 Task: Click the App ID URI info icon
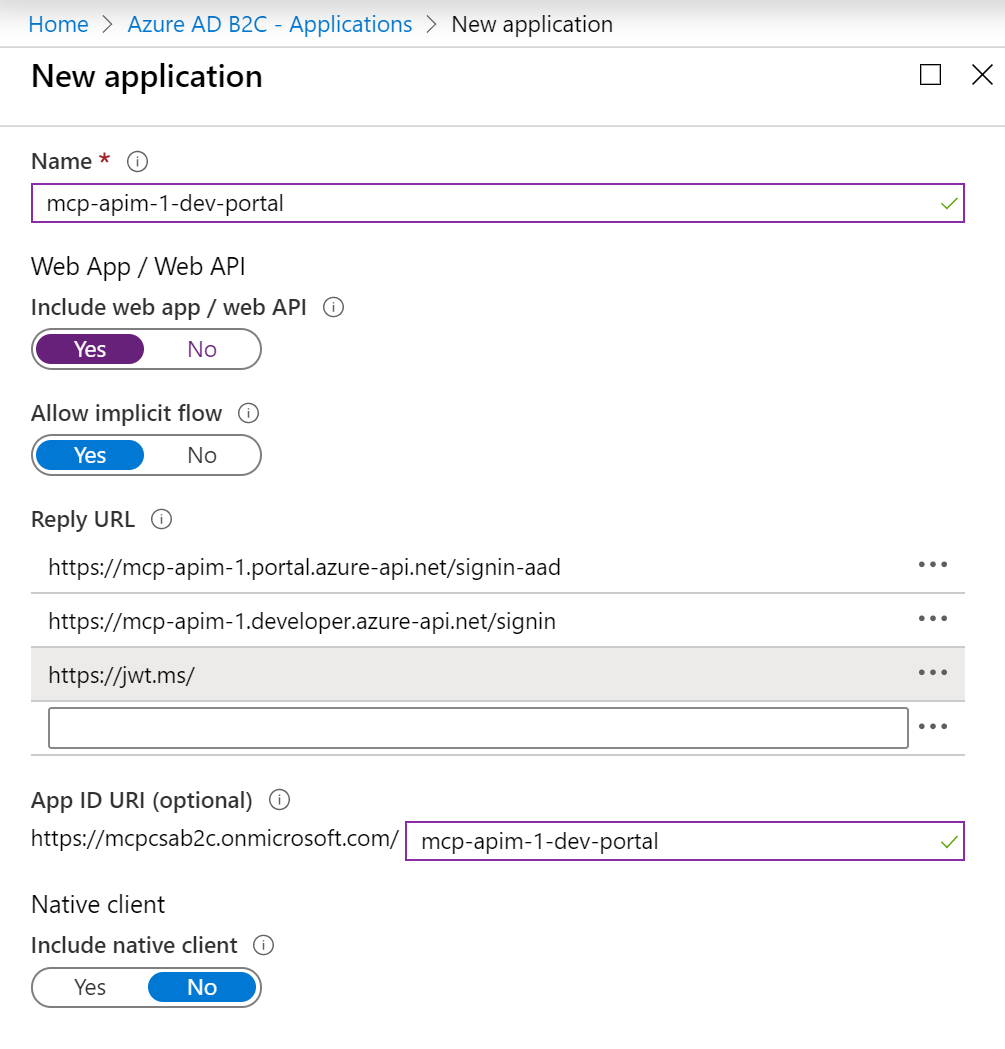coord(280,800)
